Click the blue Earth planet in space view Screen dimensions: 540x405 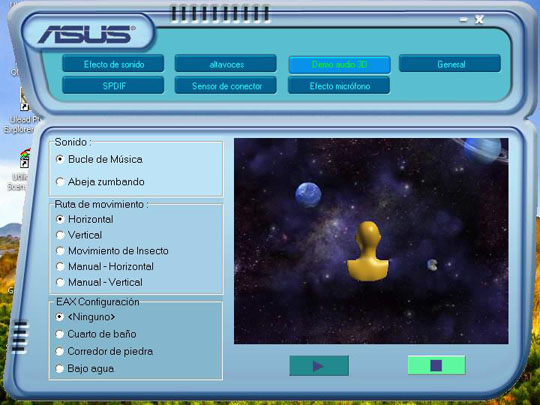click(308, 195)
